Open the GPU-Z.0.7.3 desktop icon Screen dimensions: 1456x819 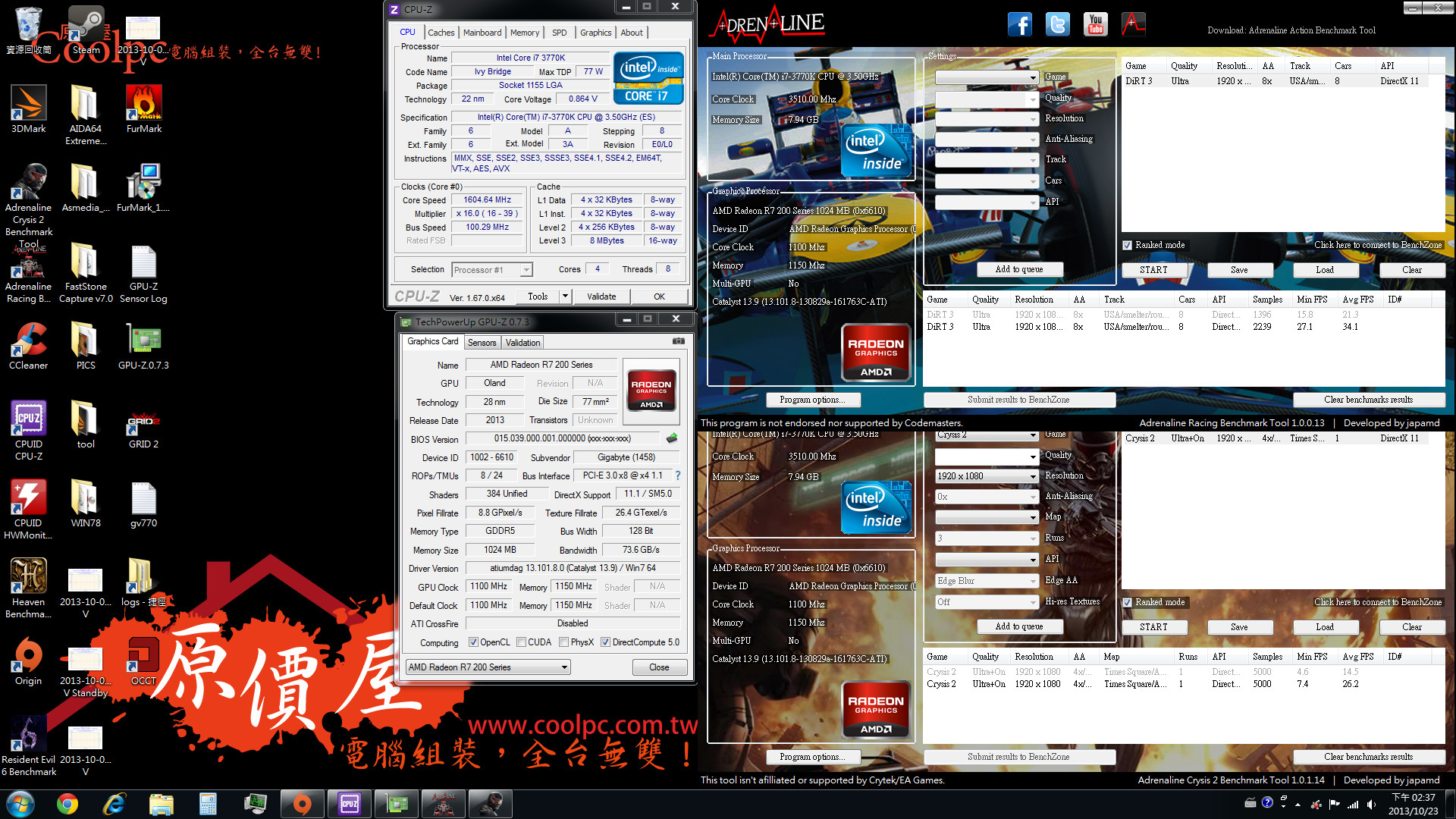[143, 345]
